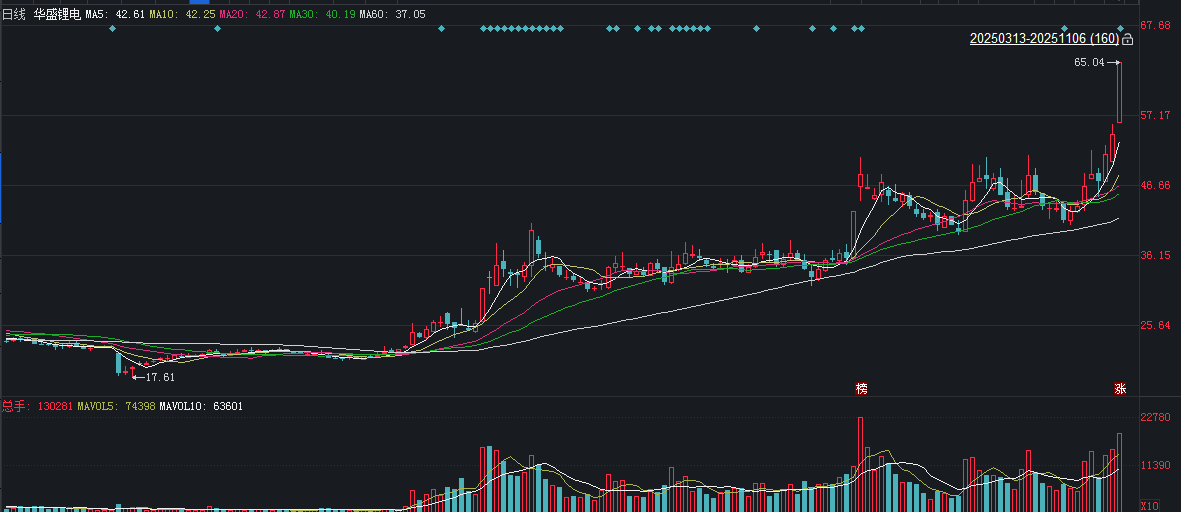This screenshot has width=1181, height=512.
Task: Click the X10 volume scale indicator
Action: point(1148,505)
